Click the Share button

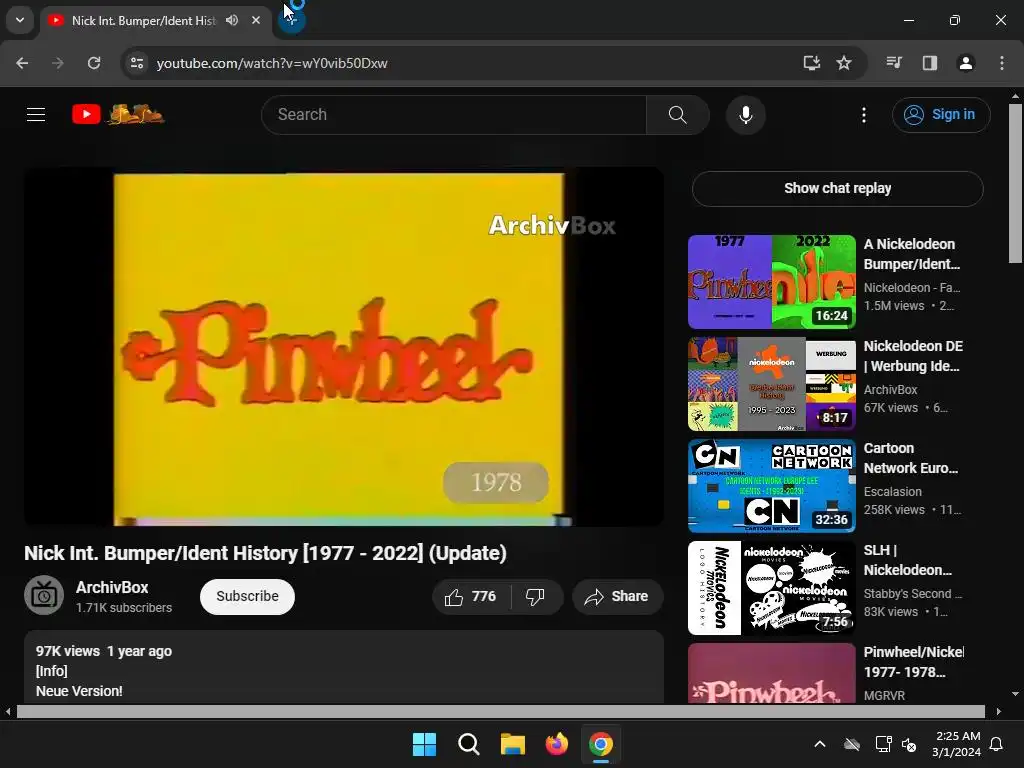coord(617,596)
